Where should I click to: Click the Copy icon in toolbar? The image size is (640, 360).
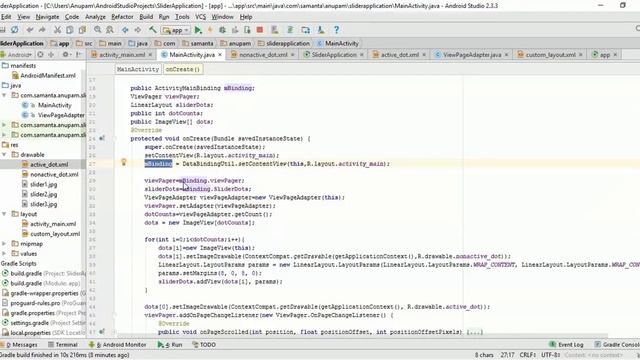coord(70,30)
